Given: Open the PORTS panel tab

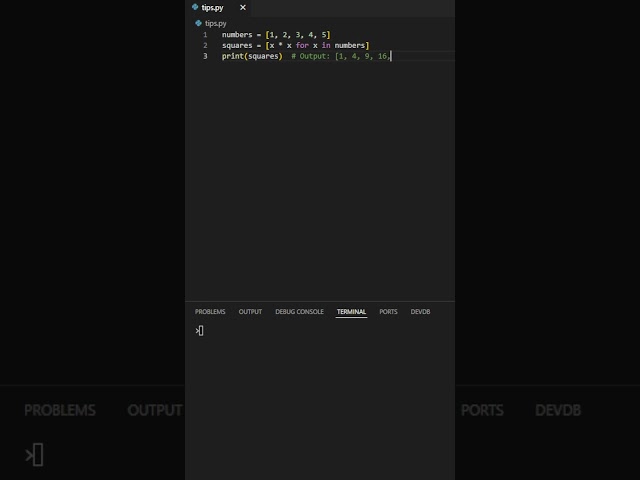Looking at the screenshot, I should 388,311.
